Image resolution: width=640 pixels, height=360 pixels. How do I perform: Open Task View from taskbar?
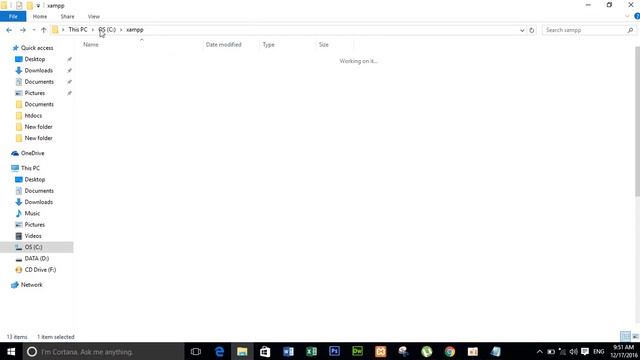pyautogui.click(x=196, y=351)
